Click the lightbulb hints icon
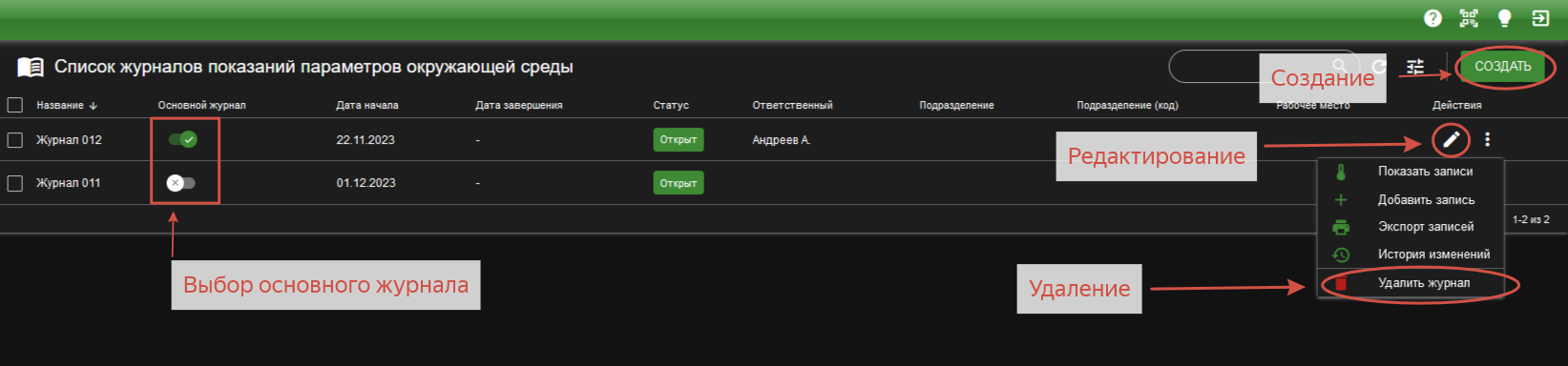The image size is (1568, 366). tap(1505, 18)
